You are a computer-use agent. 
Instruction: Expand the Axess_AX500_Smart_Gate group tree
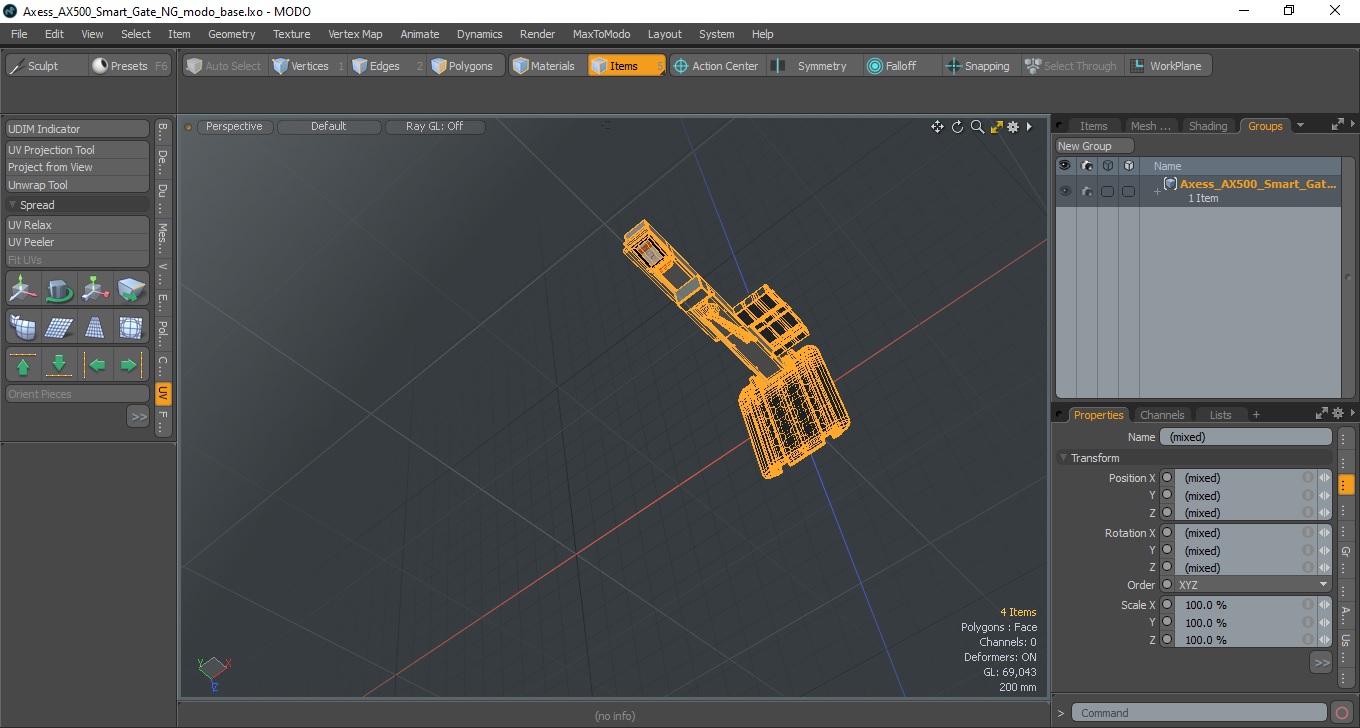coord(1157,191)
